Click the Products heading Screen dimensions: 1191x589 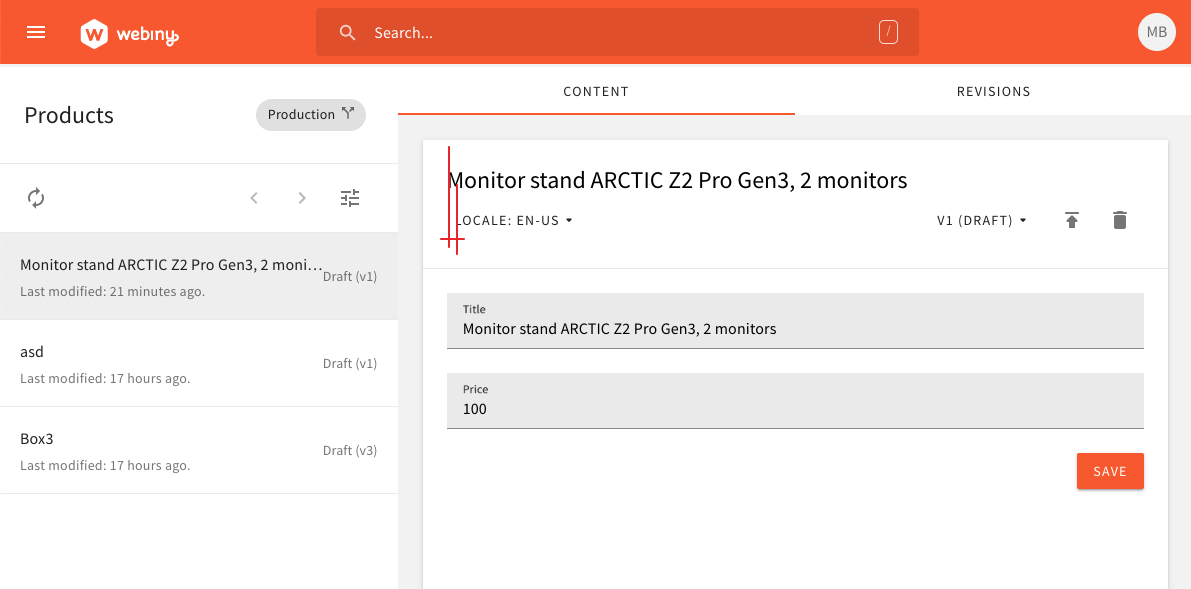pos(69,116)
